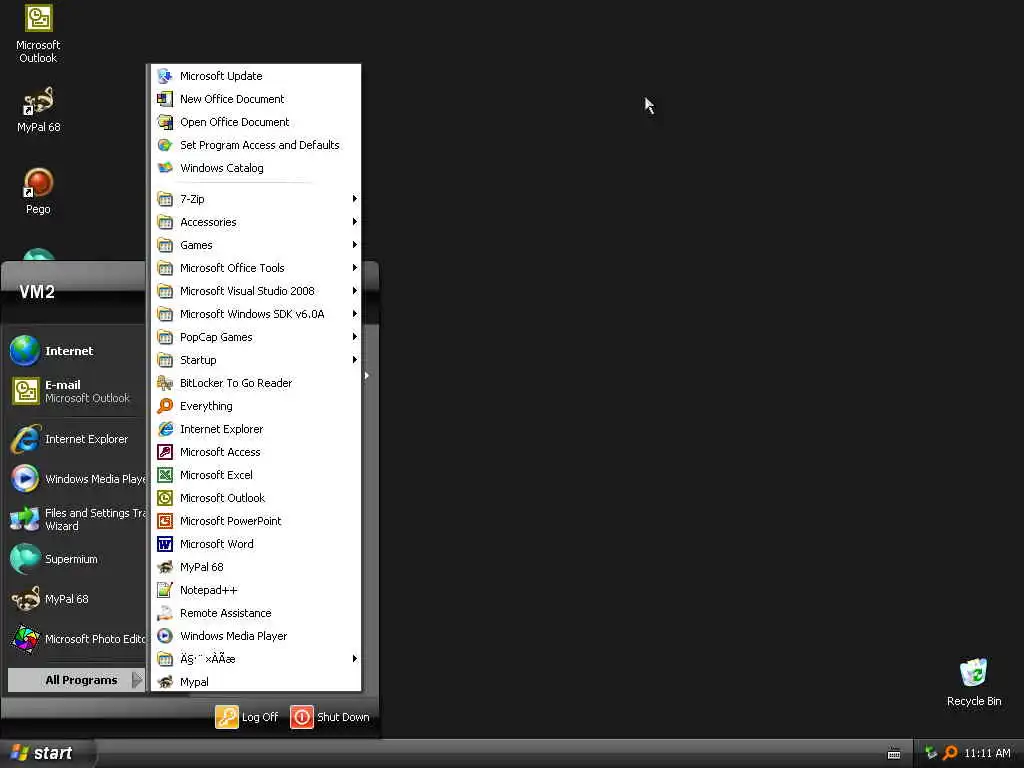
Task: Open Windows Media Player in left start panel
Action: tap(75, 479)
